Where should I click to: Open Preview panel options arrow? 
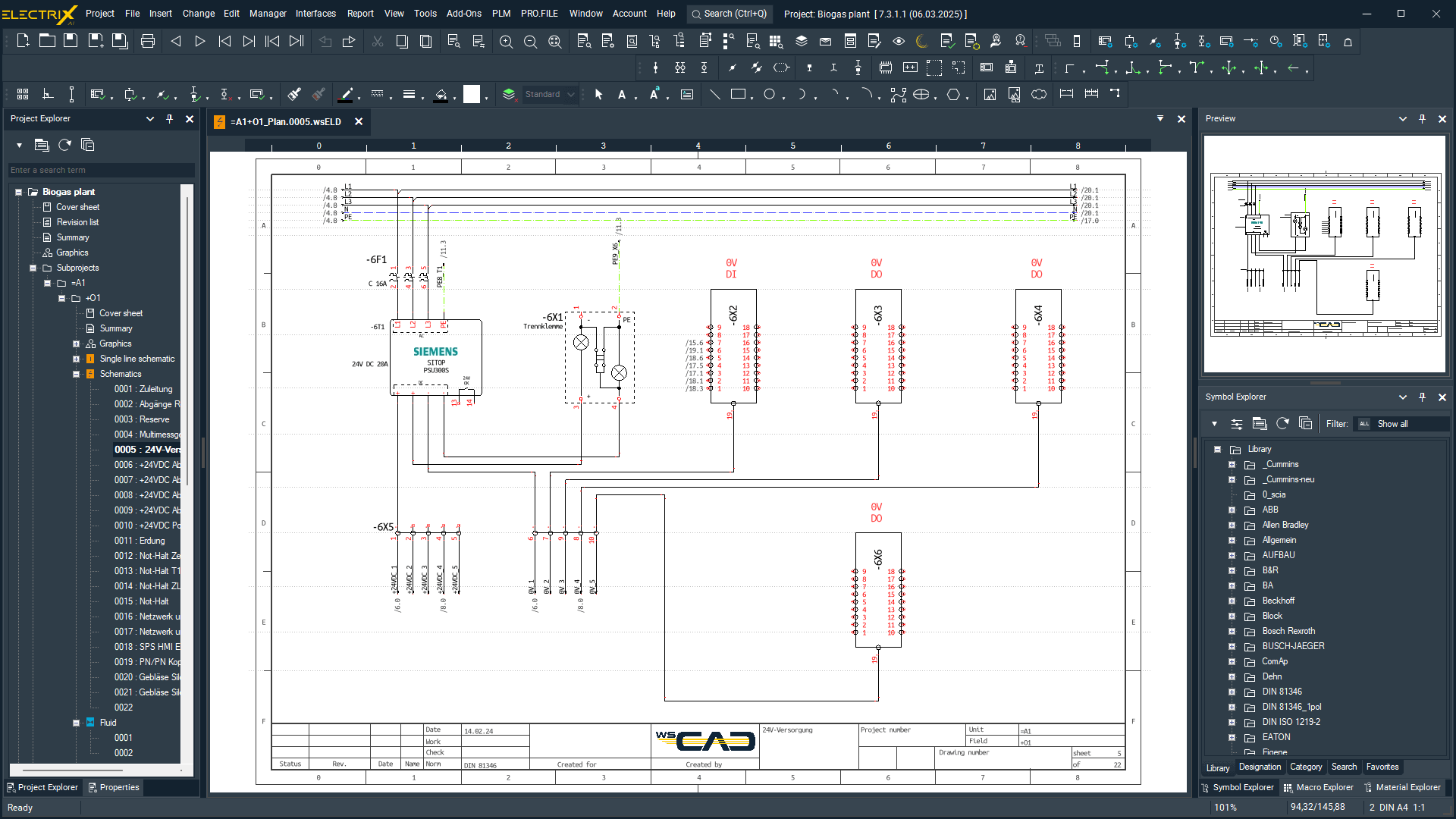pyautogui.click(x=1403, y=119)
